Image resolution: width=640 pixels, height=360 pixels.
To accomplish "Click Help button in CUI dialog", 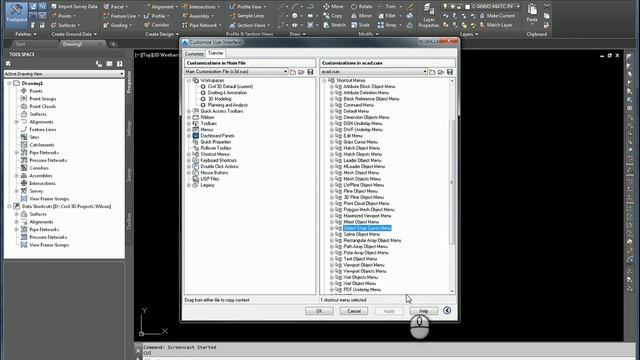I will click(x=424, y=311).
